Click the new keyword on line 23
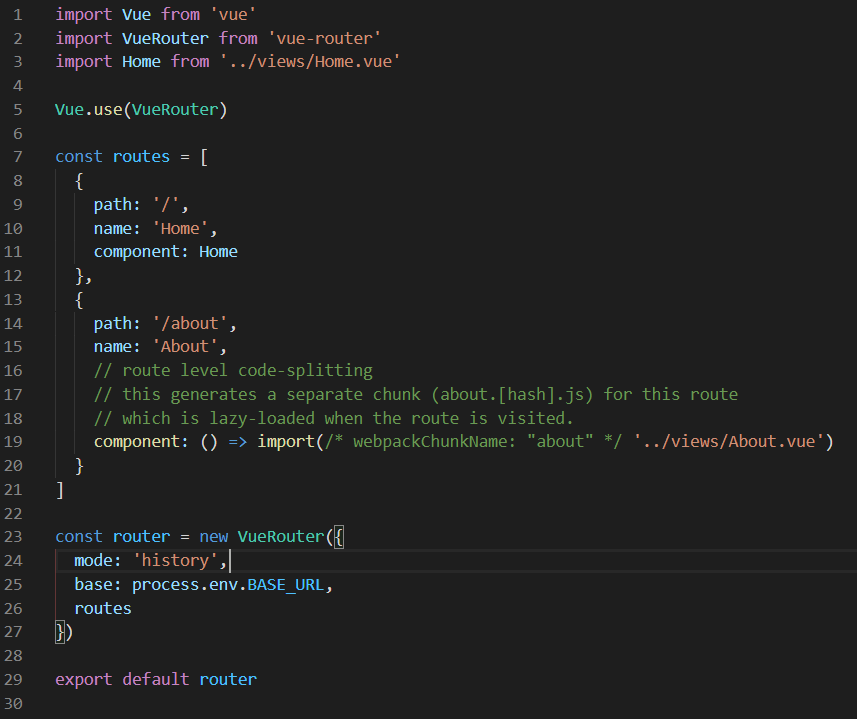The image size is (857, 719). pyautogui.click(x=213, y=537)
